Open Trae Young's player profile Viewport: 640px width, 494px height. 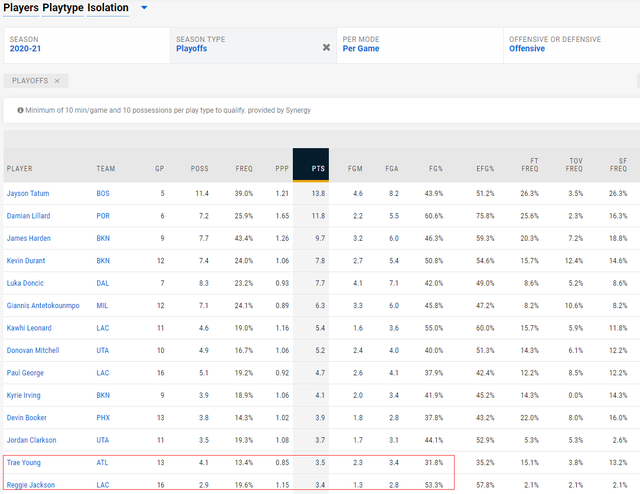(26, 461)
